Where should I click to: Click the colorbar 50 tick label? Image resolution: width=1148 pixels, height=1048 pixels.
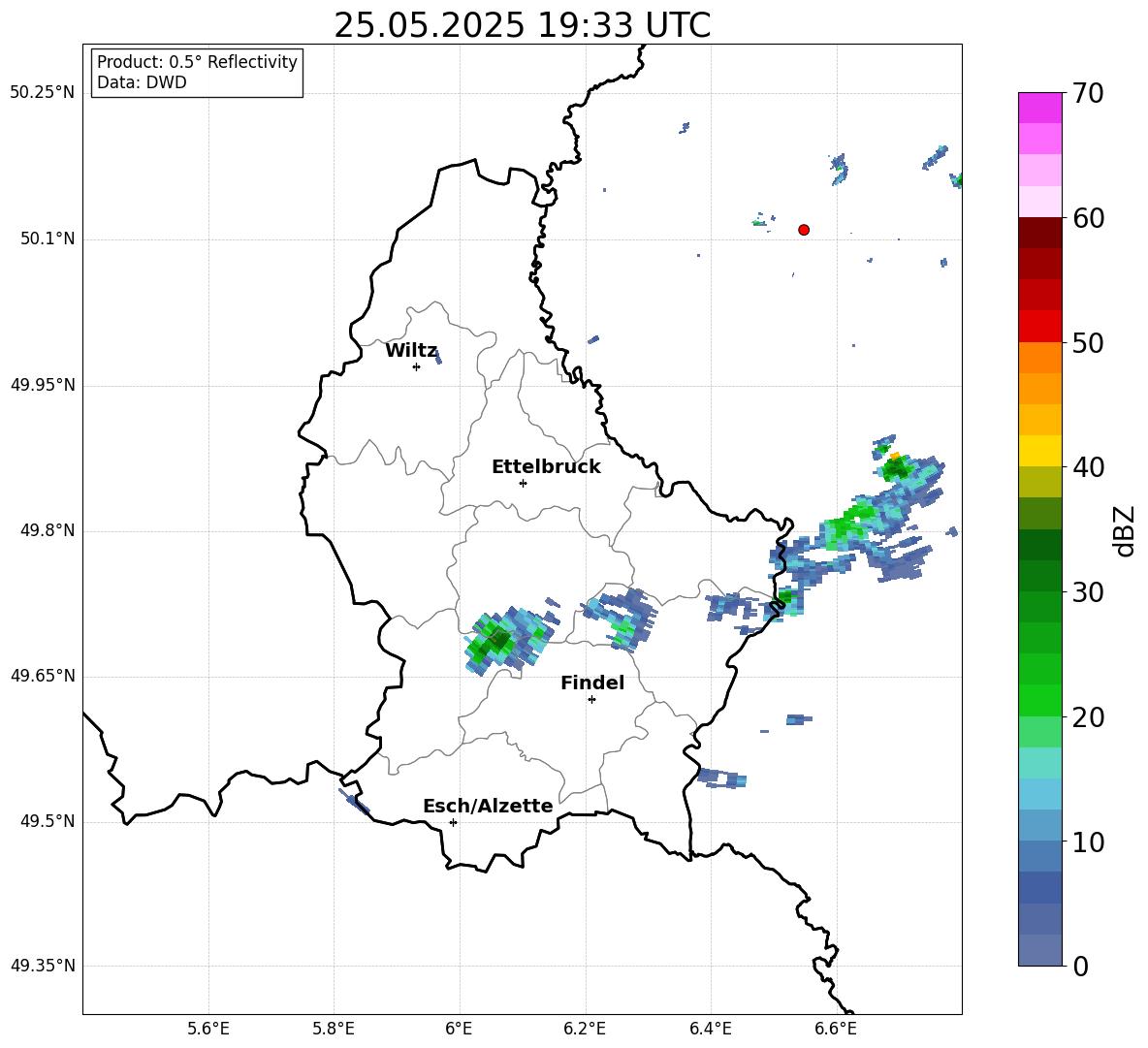coord(1088,343)
